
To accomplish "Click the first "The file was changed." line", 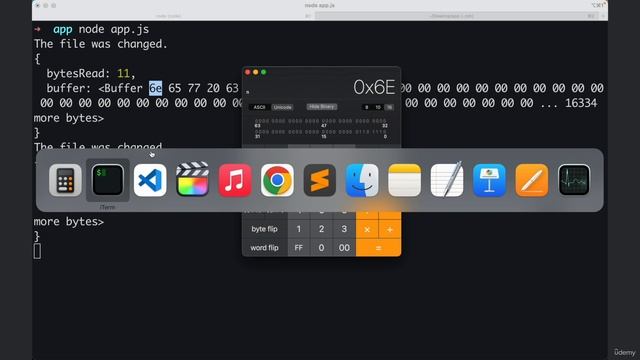I will [x=101, y=44].
